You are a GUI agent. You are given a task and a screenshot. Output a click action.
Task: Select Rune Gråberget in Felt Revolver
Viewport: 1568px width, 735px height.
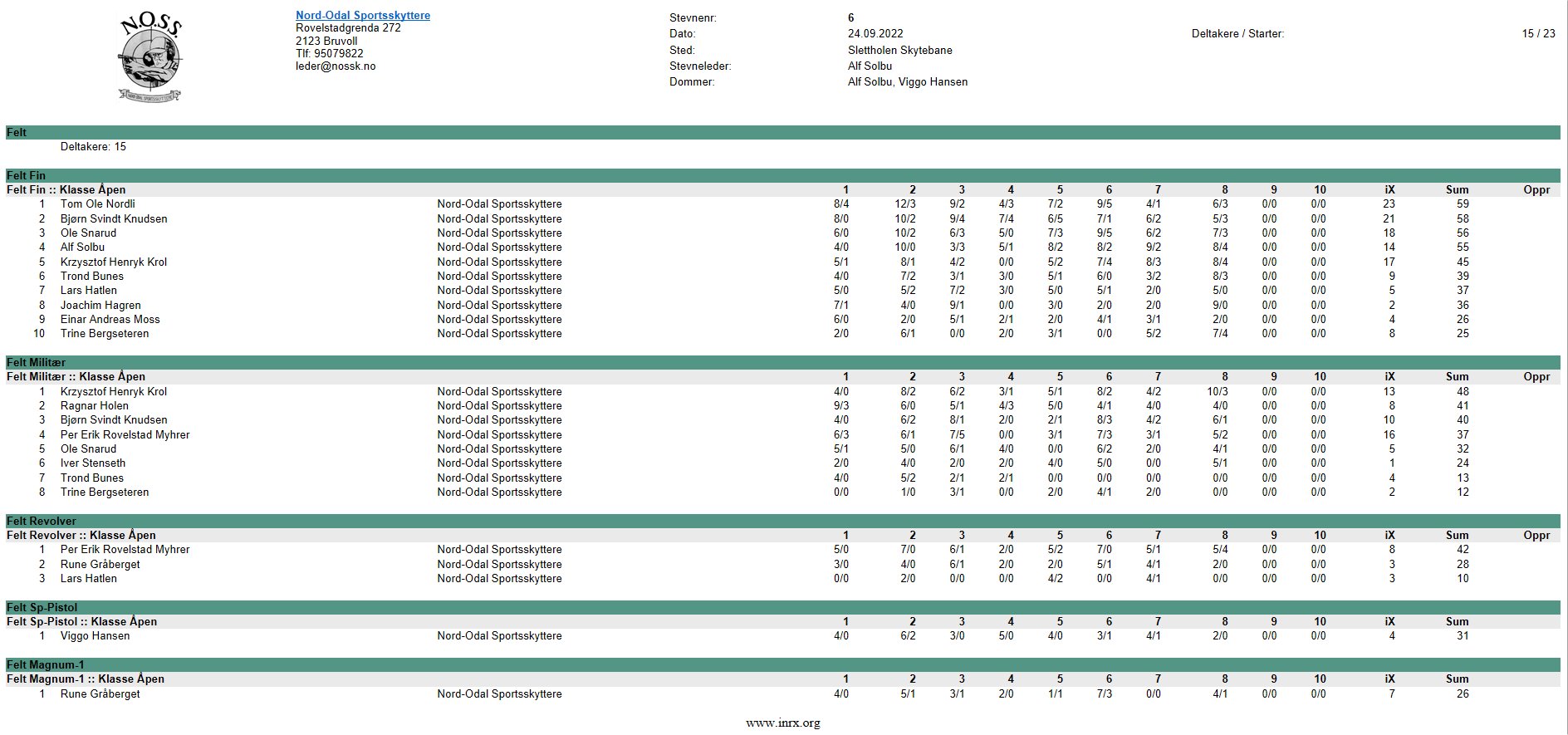[x=100, y=565]
